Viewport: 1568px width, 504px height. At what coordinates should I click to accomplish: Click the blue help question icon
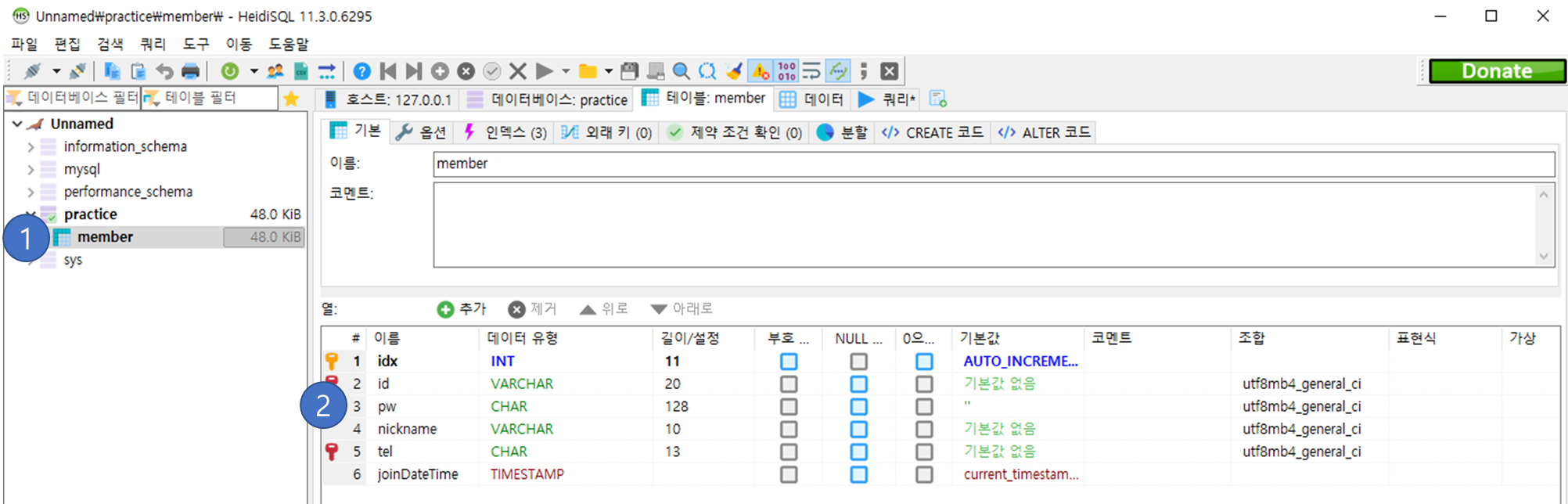361,71
